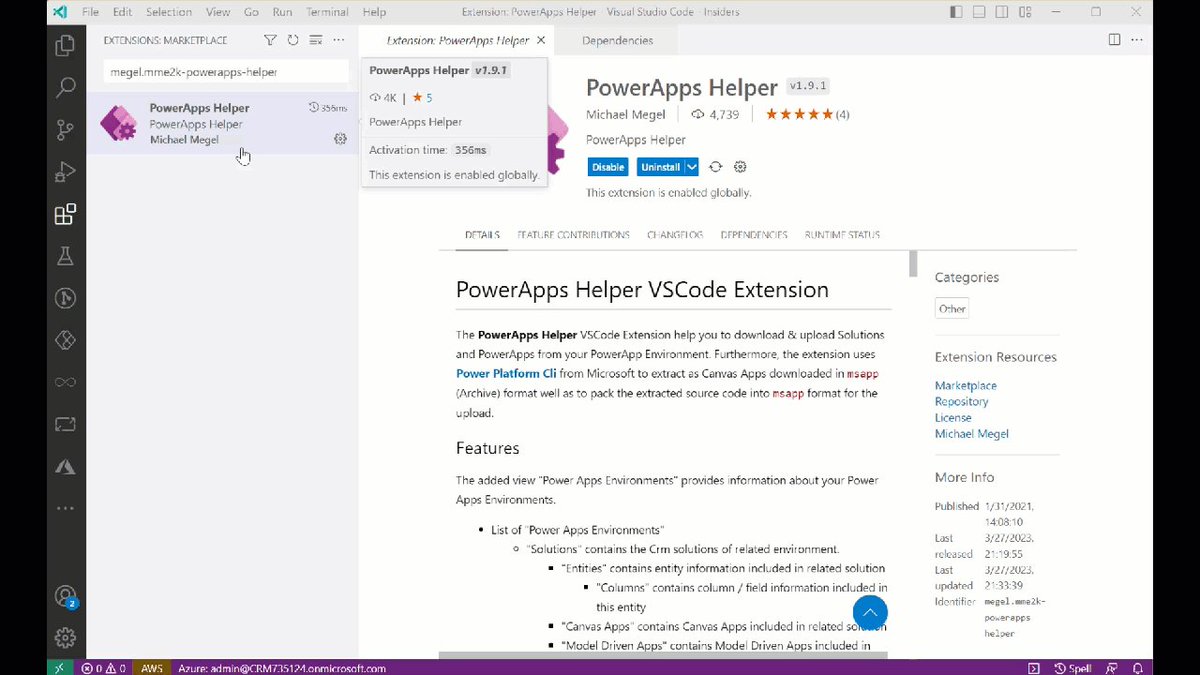This screenshot has height=675, width=1200.
Task: Clear extensions search results
Action: coord(315,40)
